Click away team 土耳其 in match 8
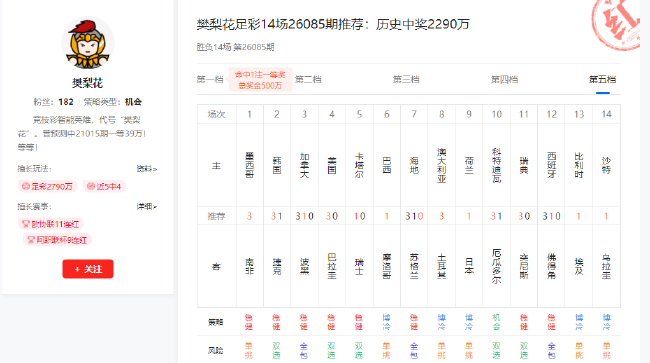 tap(441, 266)
